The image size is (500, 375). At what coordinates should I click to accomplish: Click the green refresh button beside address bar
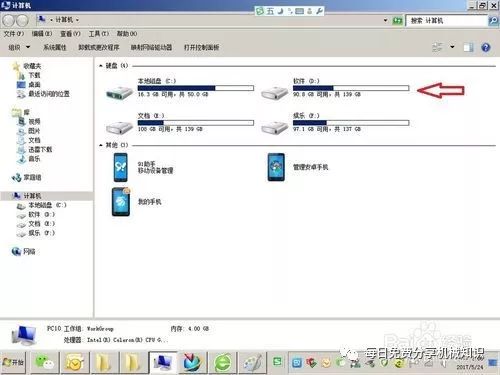tap(397, 21)
